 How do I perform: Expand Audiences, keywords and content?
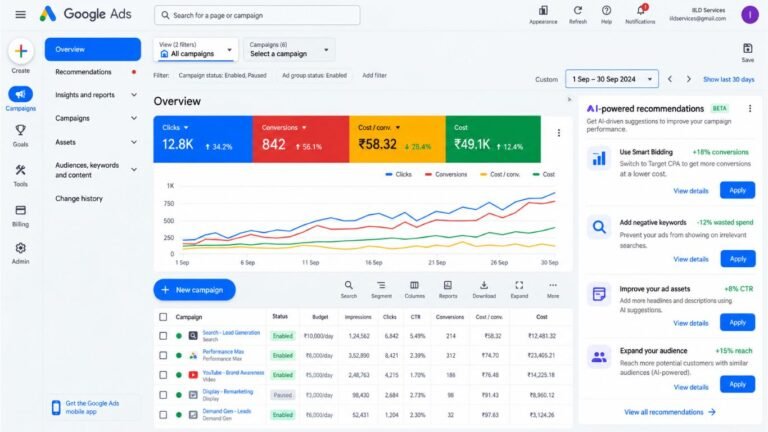coord(134,169)
